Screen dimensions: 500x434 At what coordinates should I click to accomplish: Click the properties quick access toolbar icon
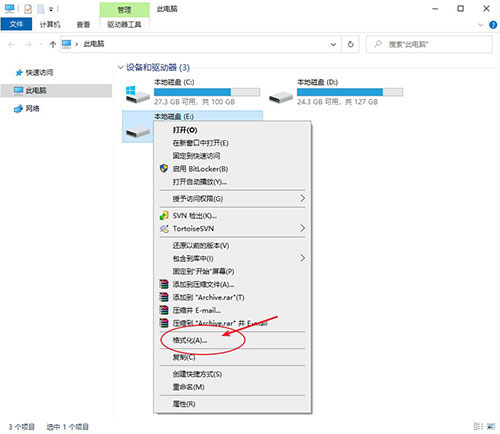point(28,9)
